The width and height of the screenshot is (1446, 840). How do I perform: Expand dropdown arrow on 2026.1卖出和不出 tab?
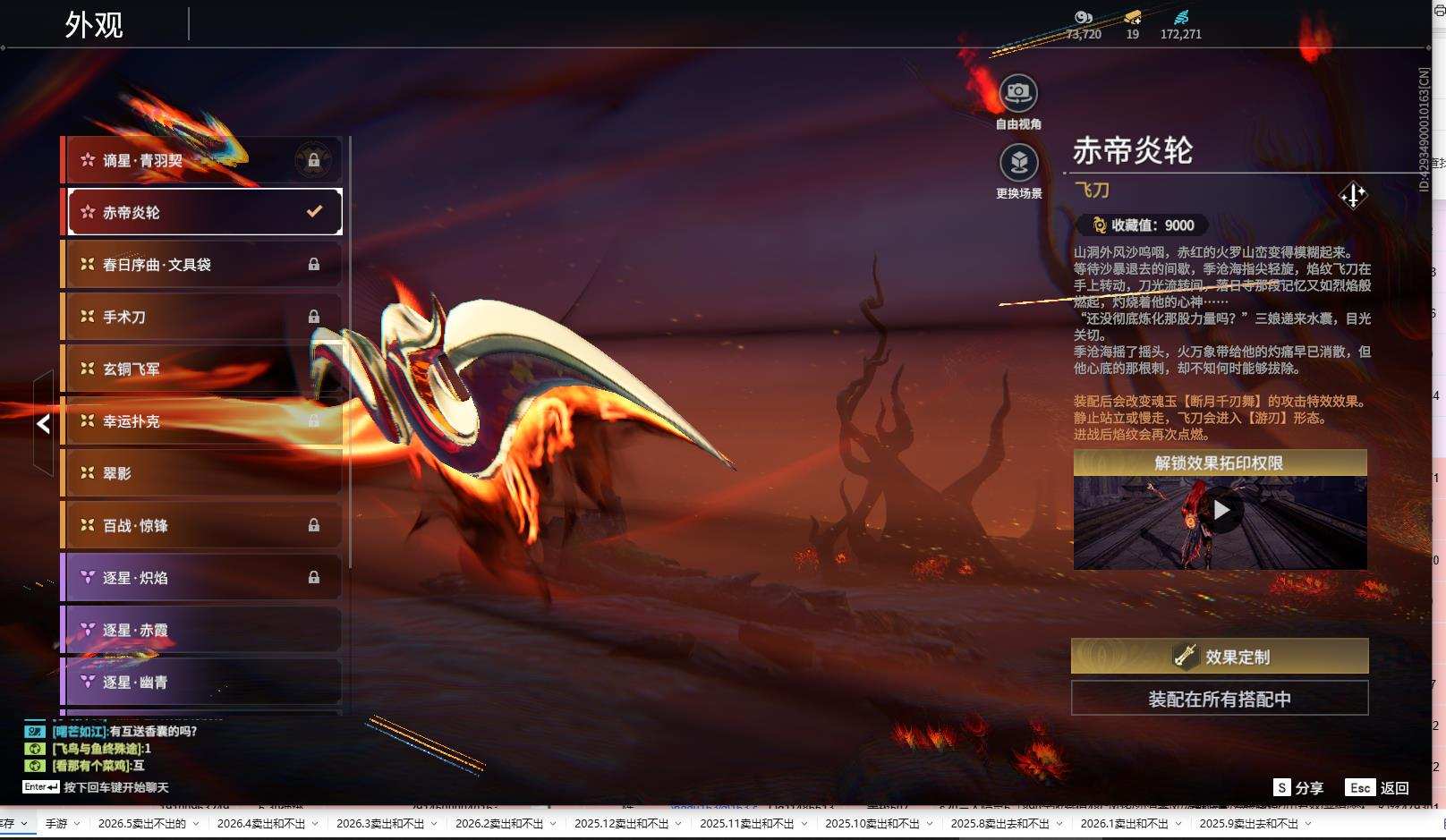[x=1178, y=824]
